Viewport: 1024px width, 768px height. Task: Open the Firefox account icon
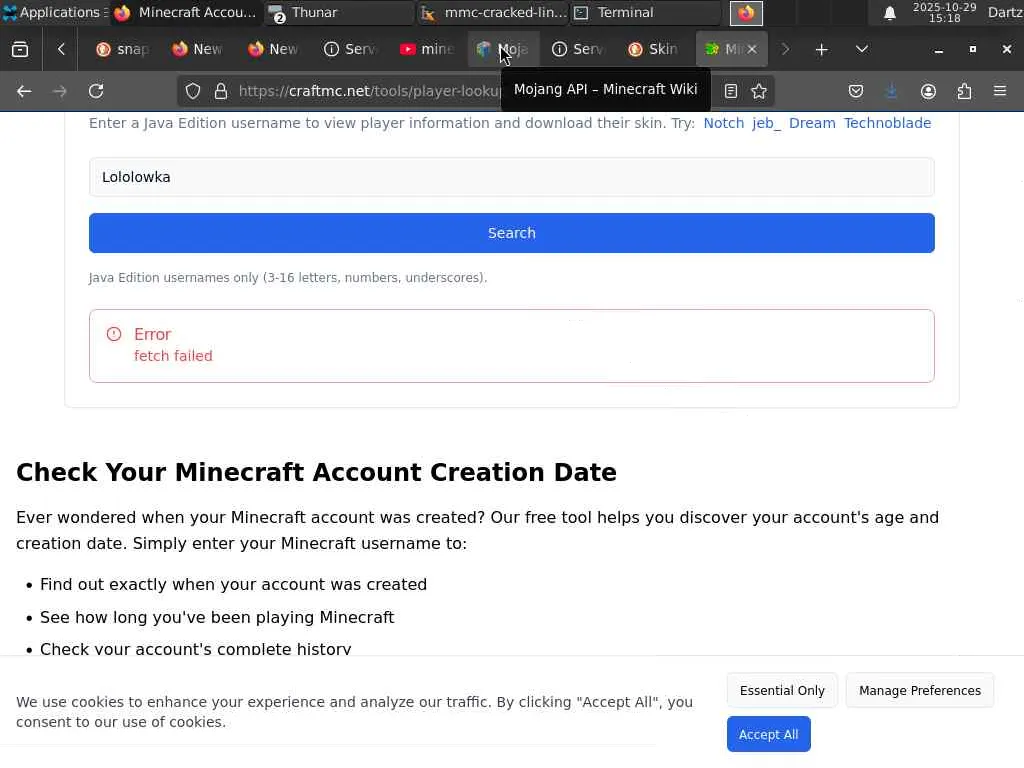tap(928, 91)
